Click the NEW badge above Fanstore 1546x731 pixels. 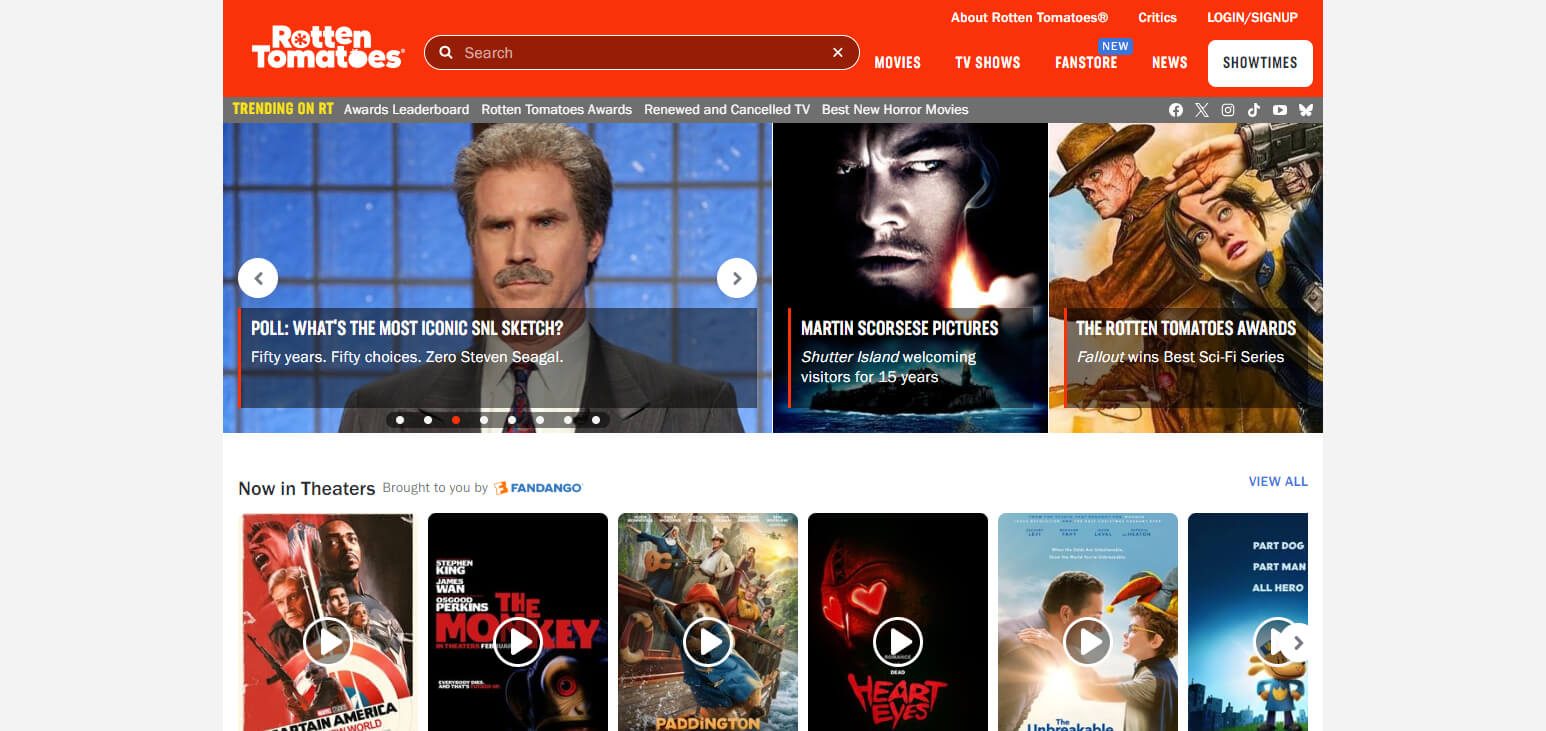click(1115, 46)
